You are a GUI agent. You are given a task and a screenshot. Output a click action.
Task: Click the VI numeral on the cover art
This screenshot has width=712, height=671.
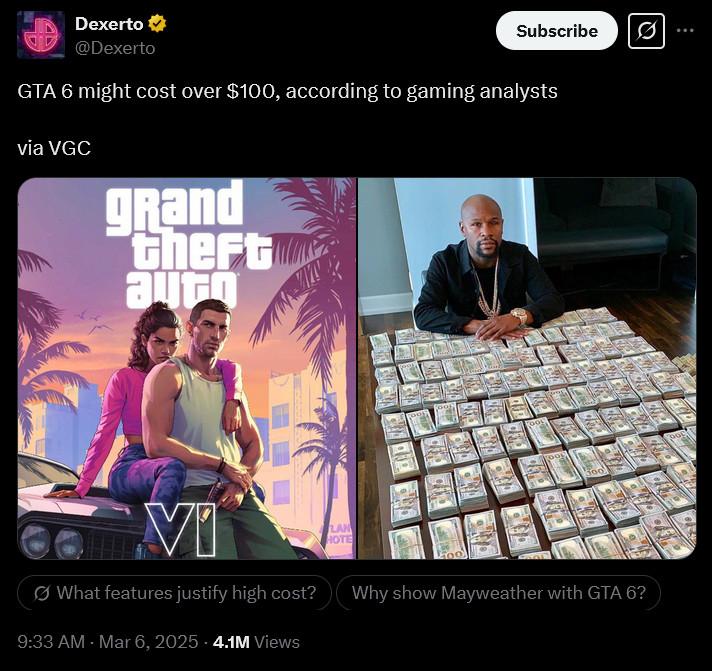coord(181,529)
